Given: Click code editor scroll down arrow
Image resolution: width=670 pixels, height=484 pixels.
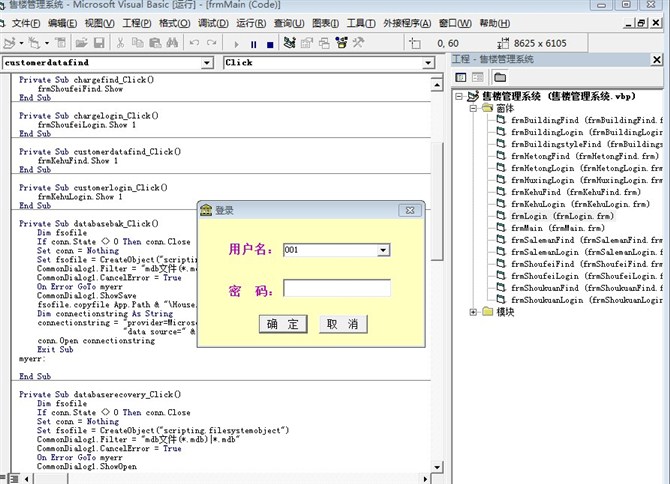Looking at the screenshot, I should coord(437,467).
